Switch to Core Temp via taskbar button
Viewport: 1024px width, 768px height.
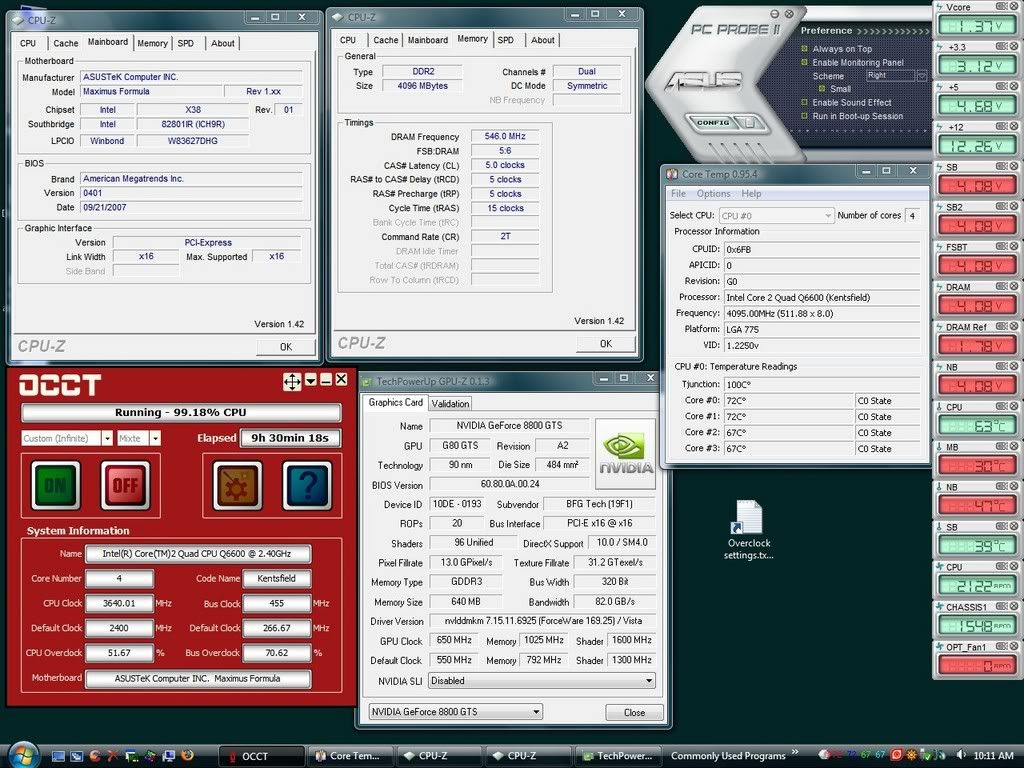(x=351, y=756)
